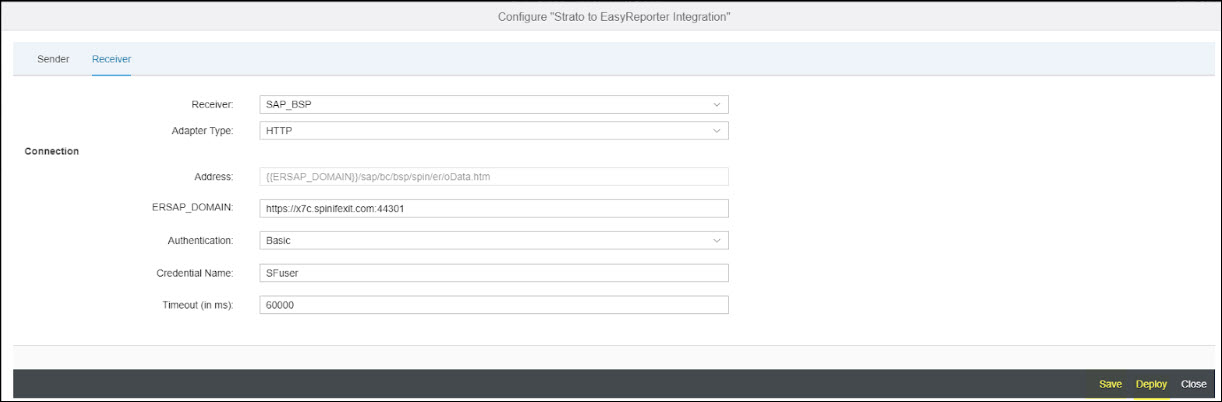Click the Connection section heading
Viewport: 1222px width, 402px height.
[51, 151]
